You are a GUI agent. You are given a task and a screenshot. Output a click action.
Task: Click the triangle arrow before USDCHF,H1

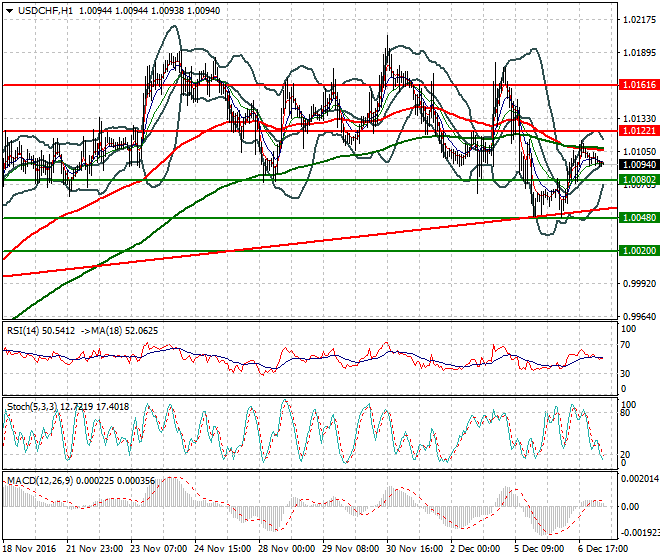(x=9, y=11)
